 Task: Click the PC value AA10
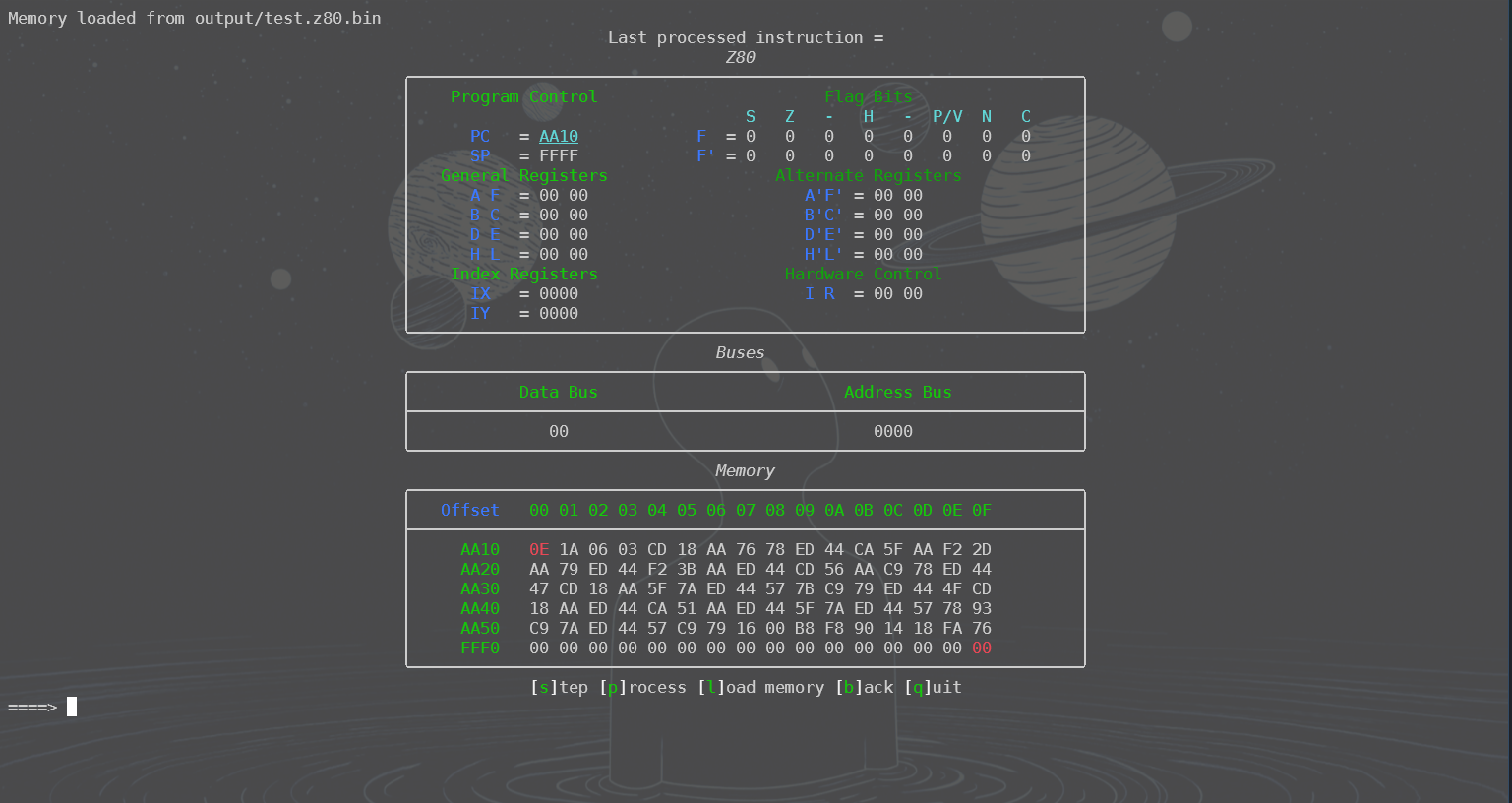pyautogui.click(x=559, y=136)
